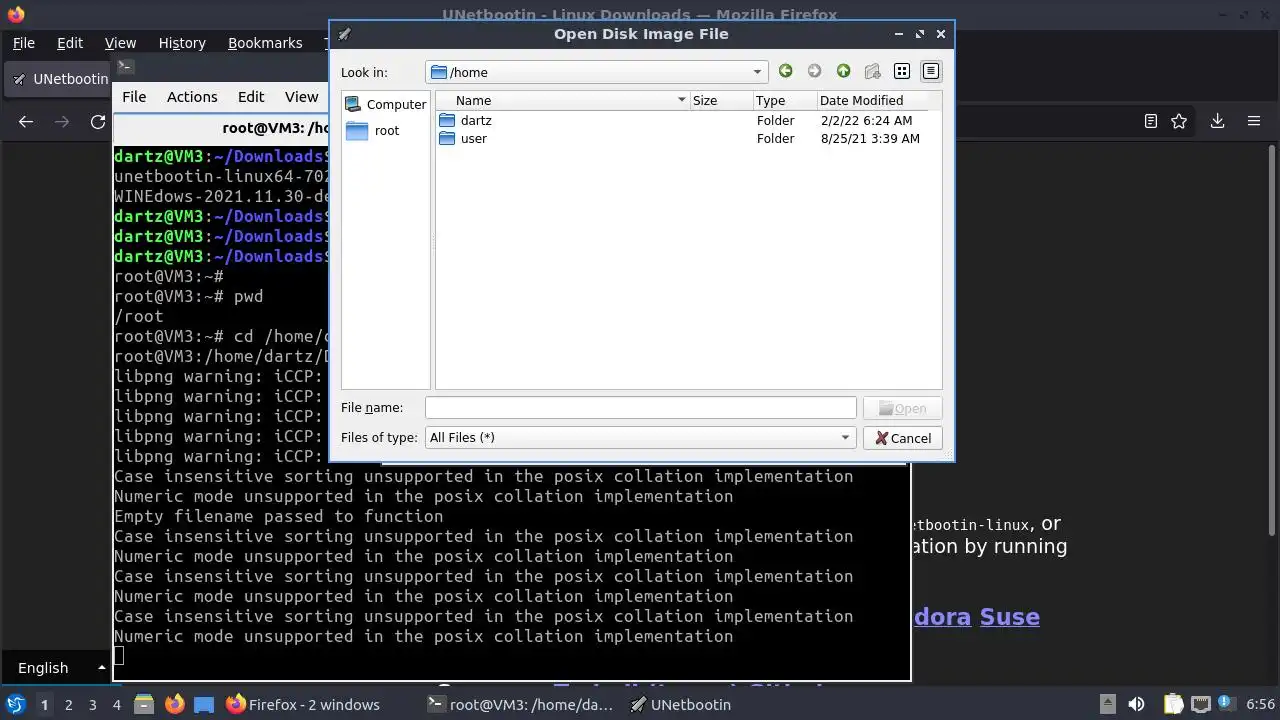Screen dimensions: 1280x720
Task: Open the Firefox File menu
Action: point(23,43)
